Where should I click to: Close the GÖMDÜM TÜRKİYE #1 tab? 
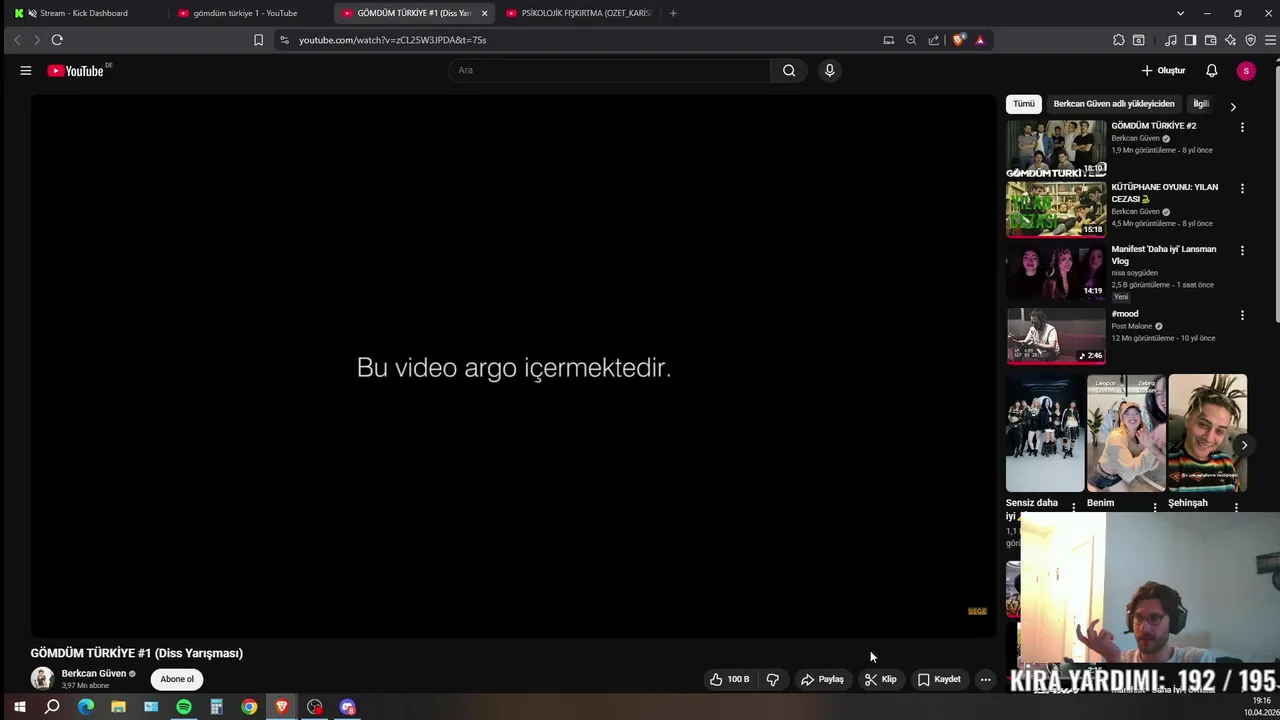(x=484, y=13)
